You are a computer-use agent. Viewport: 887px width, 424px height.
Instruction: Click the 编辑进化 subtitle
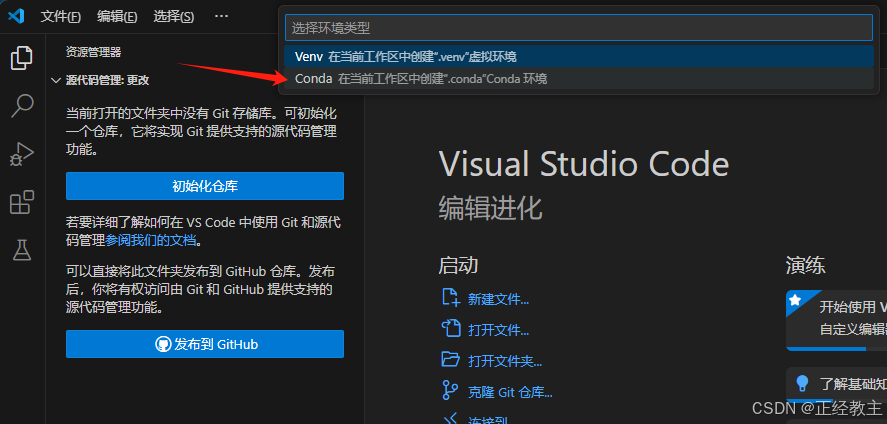tap(490, 208)
